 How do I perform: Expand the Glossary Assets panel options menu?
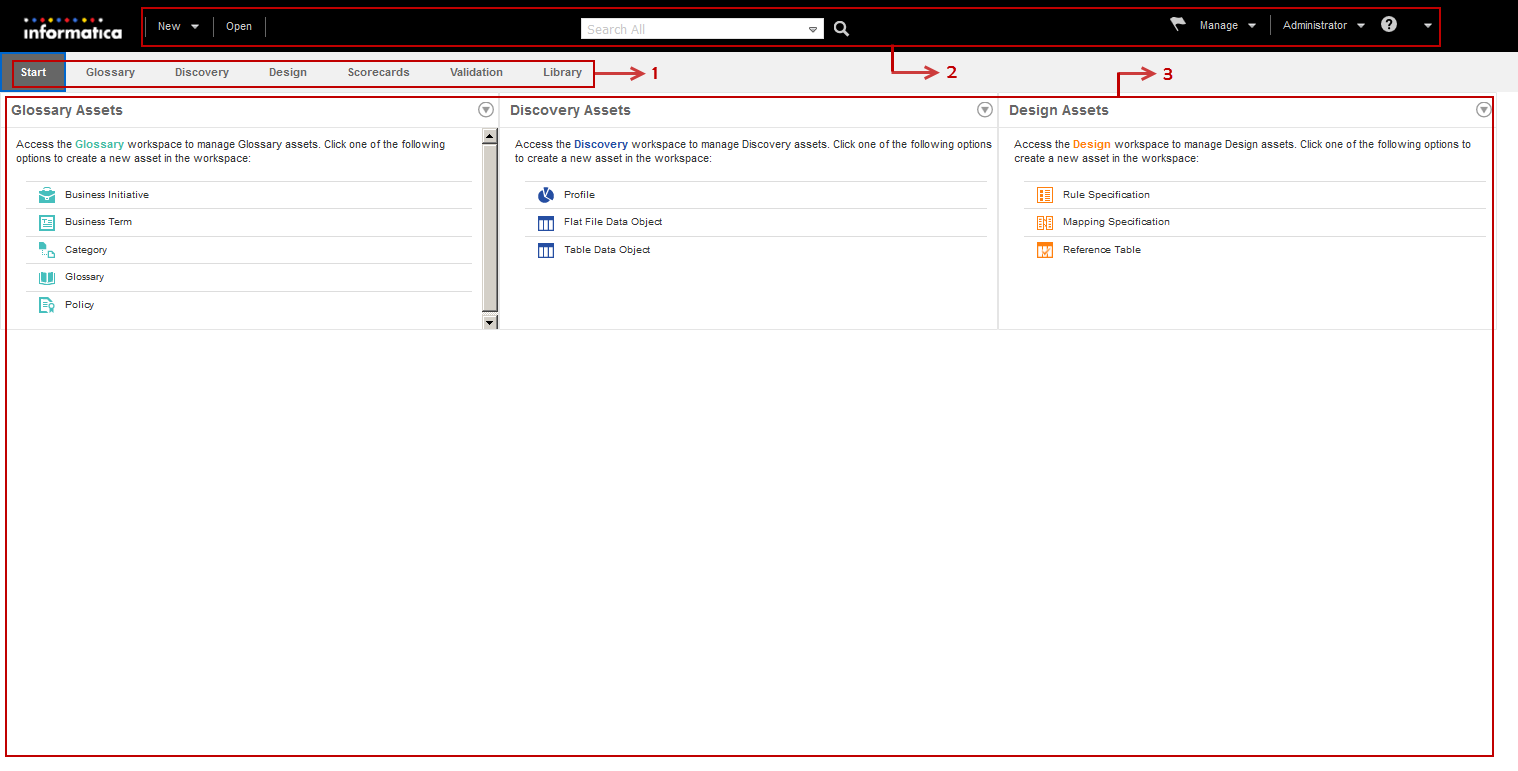click(x=486, y=110)
